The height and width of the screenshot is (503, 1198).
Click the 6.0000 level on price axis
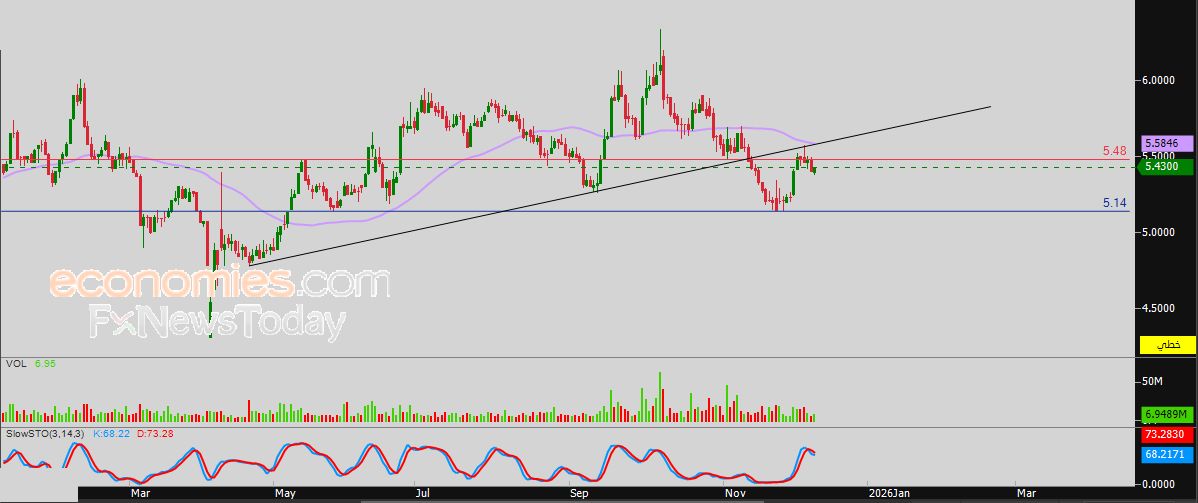(x=1163, y=80)
